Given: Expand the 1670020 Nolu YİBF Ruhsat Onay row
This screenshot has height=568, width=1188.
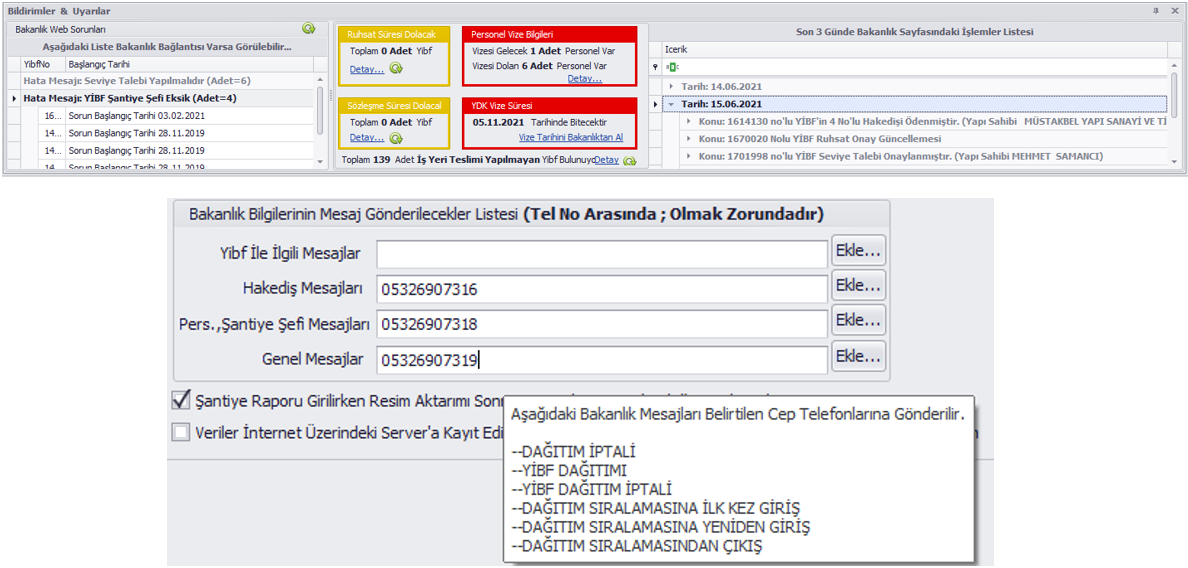Looking at the screenshot, I should tap(689, 139).
